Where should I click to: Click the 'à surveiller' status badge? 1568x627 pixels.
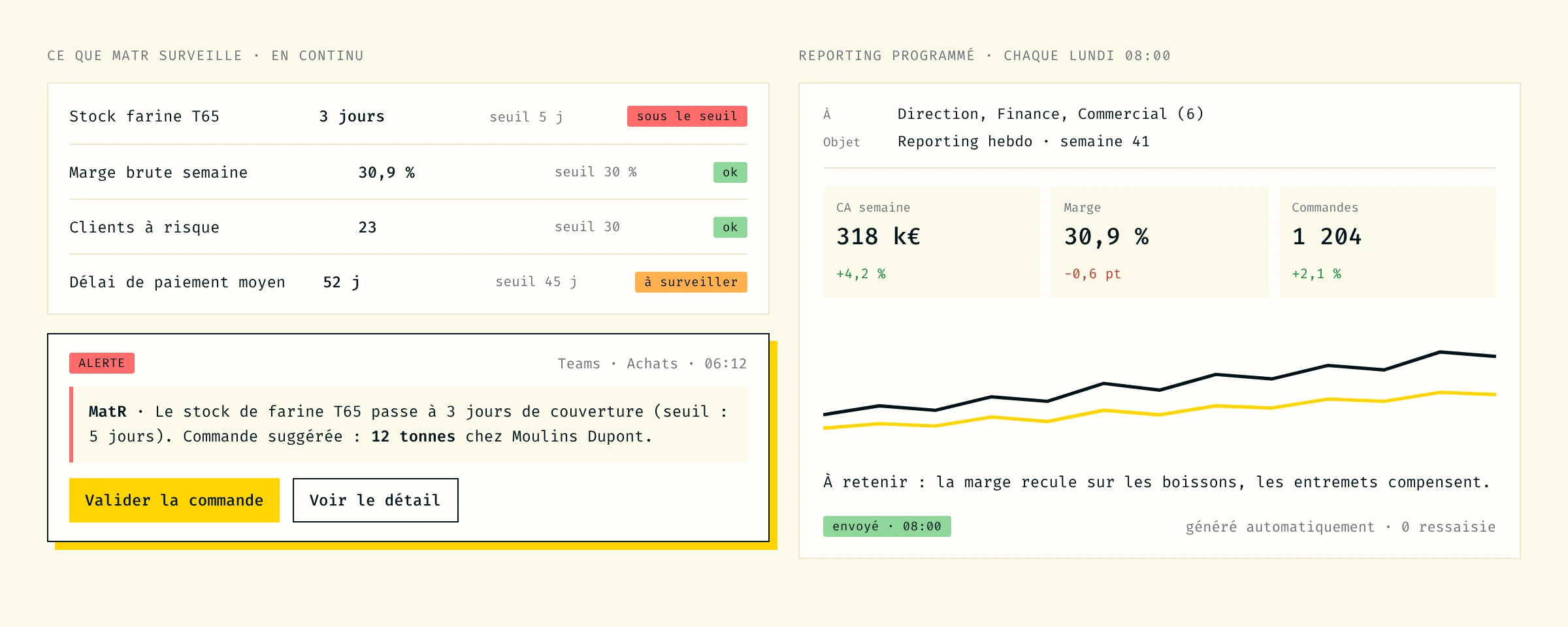point(691,282)
